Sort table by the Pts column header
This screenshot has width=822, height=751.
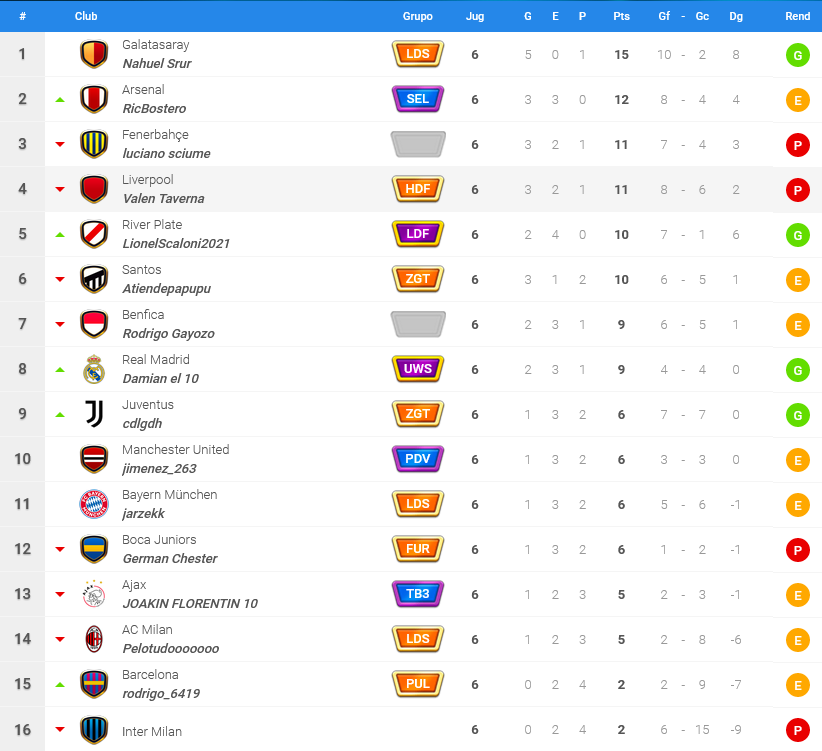click(x=621, y=16)
